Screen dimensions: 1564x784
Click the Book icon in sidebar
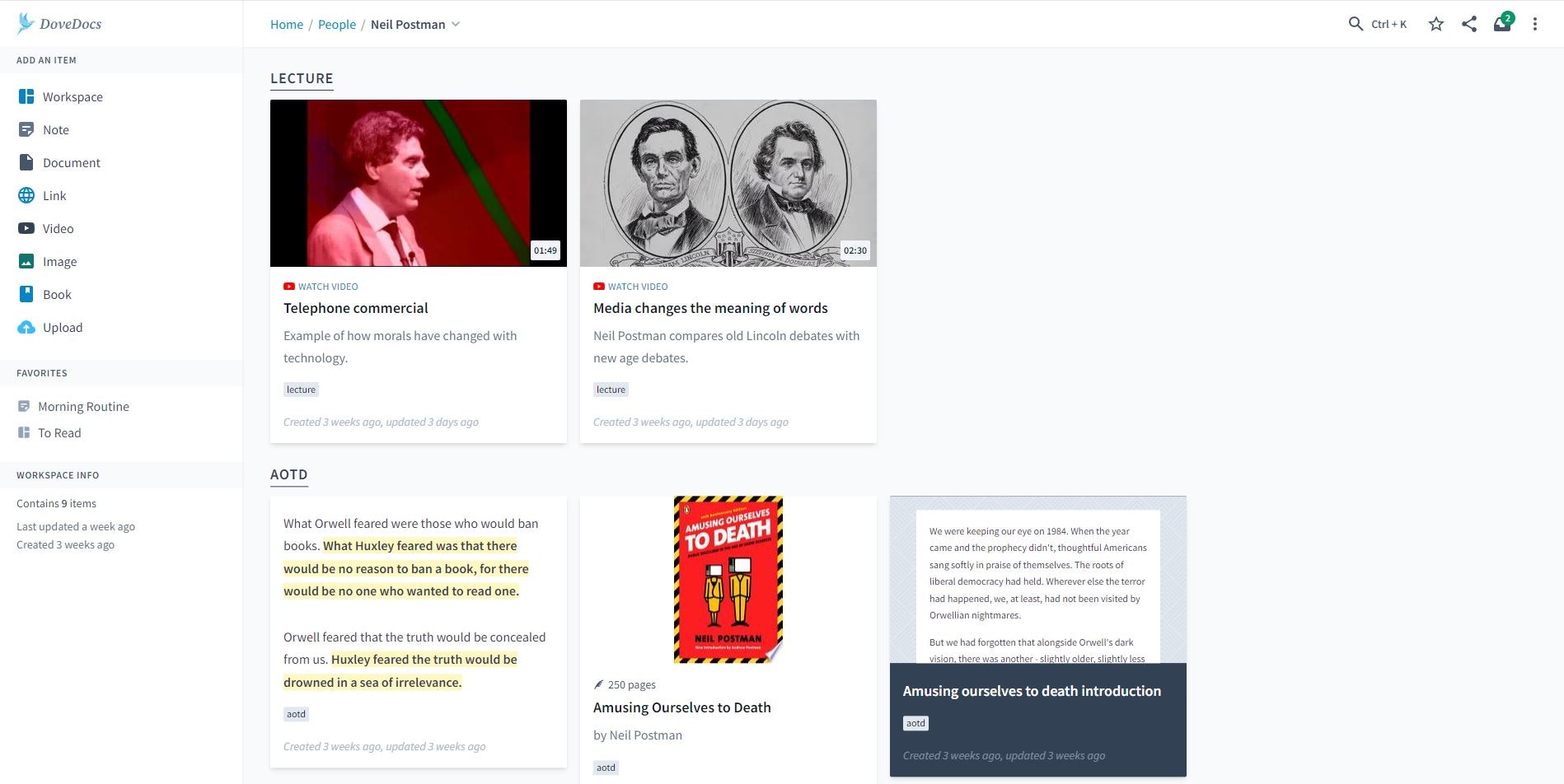26,294
